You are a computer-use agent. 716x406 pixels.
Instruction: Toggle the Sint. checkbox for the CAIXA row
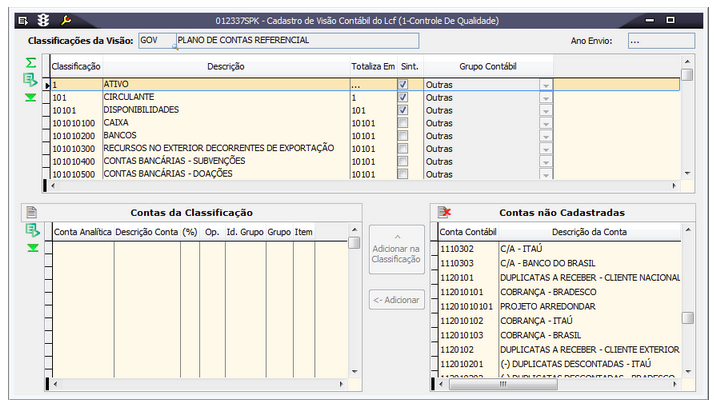(x=403, y=122)
